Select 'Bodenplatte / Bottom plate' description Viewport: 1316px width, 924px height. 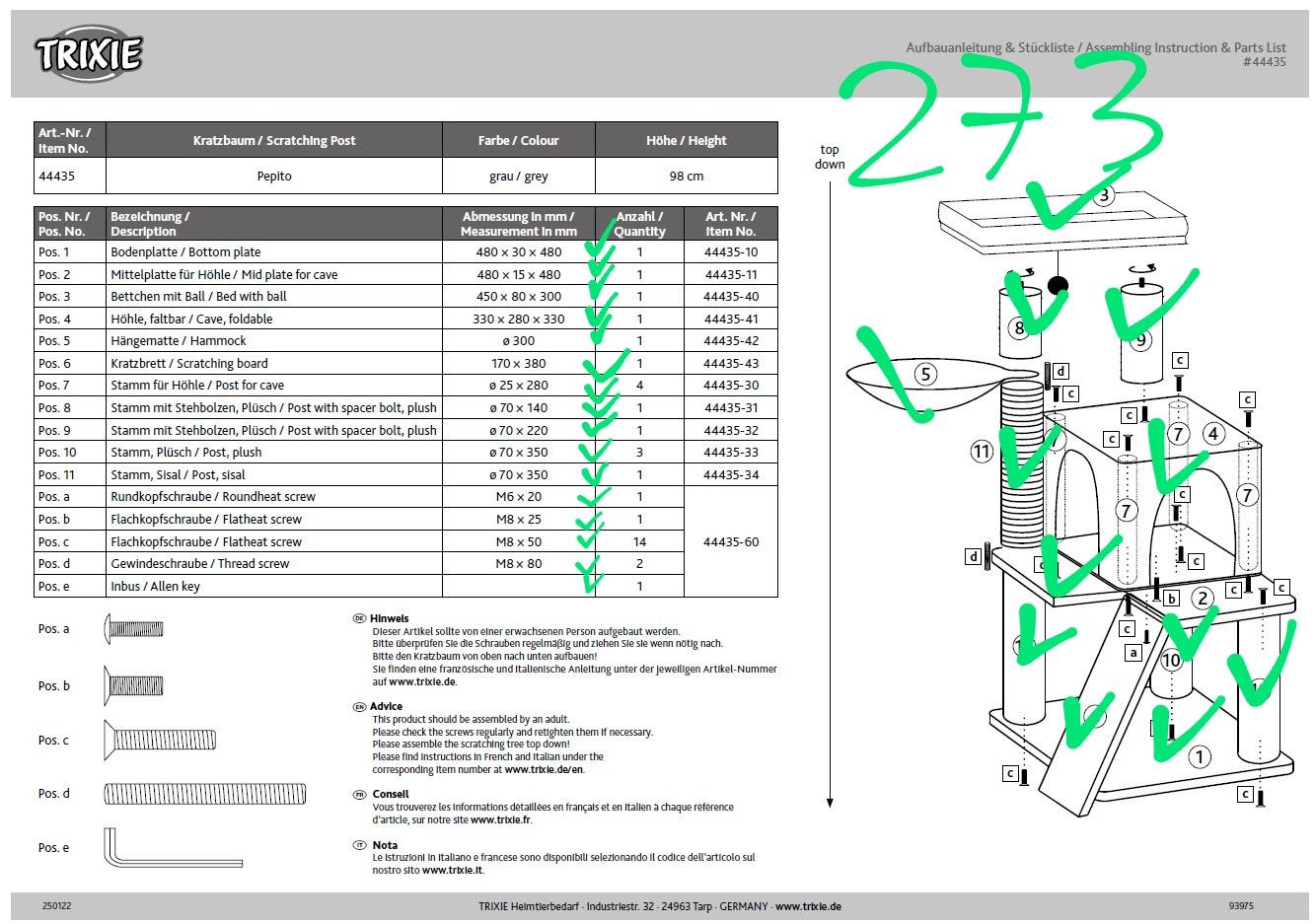coord(185,252)
